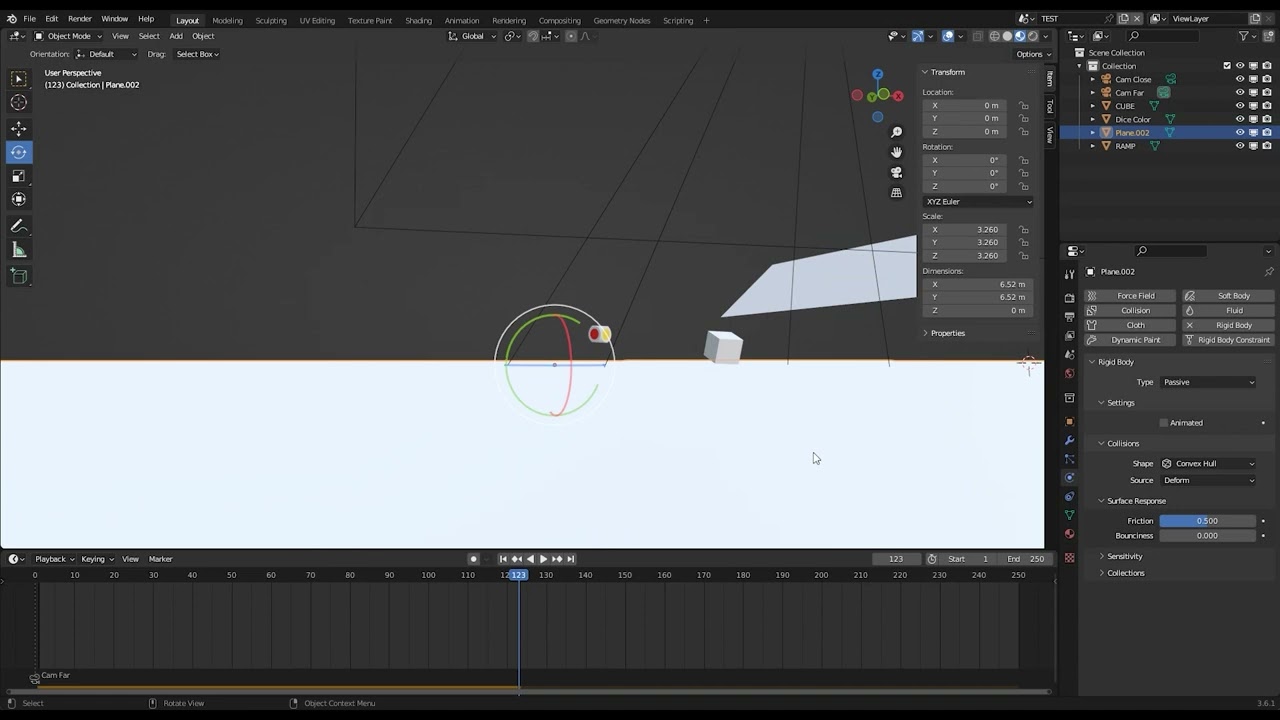The height and width of the screenshot is (720, 1280).
Task: Toggle Collection exclude checkbox in outliner
Action: [x=1227, y=66]
